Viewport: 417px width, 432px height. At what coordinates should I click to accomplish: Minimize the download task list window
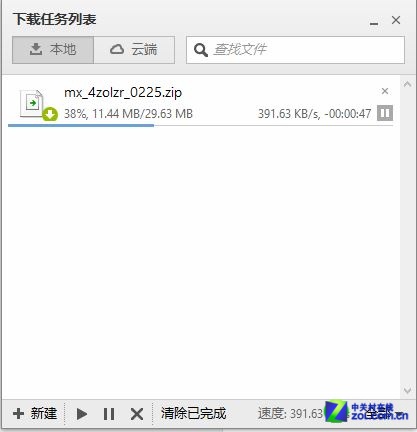pos(374,24)
